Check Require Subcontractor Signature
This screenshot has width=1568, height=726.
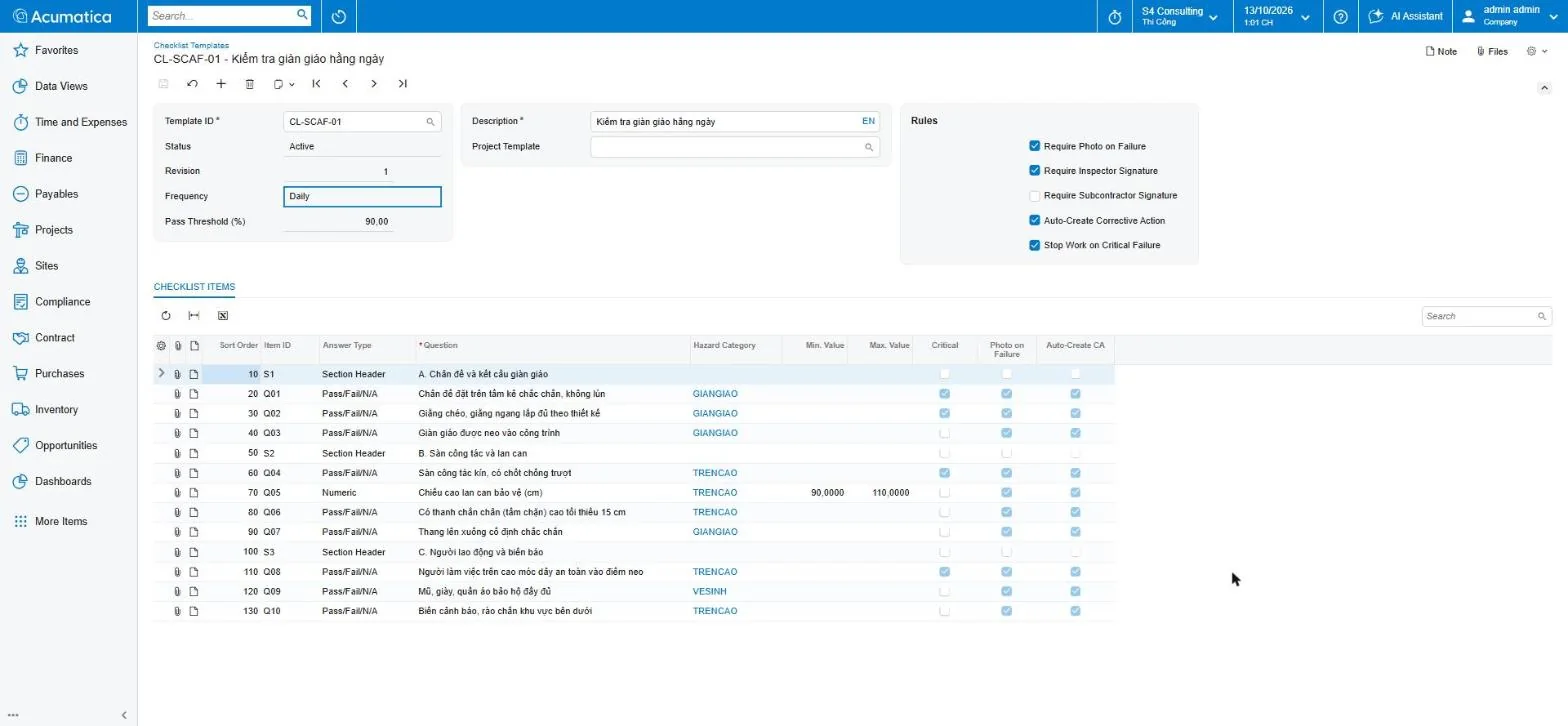tap(1035, 196)
